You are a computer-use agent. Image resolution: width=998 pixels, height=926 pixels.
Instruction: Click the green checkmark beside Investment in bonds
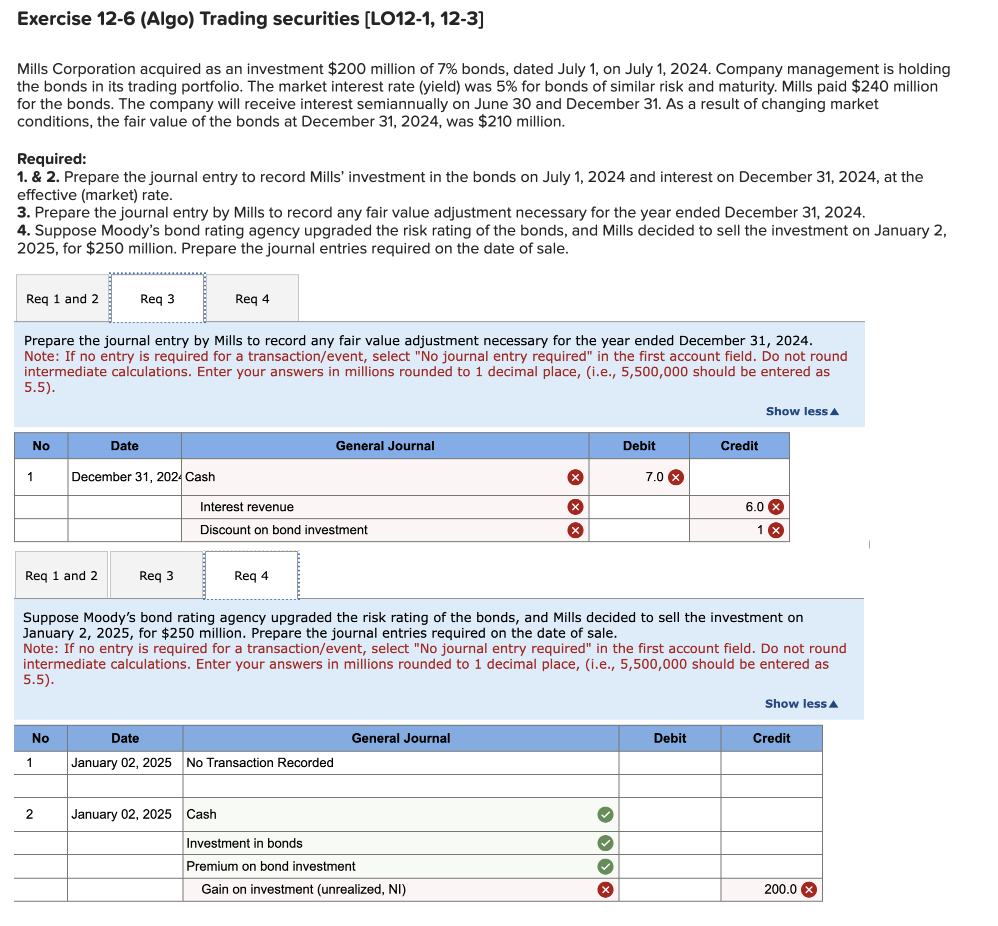tap(605, 843)
